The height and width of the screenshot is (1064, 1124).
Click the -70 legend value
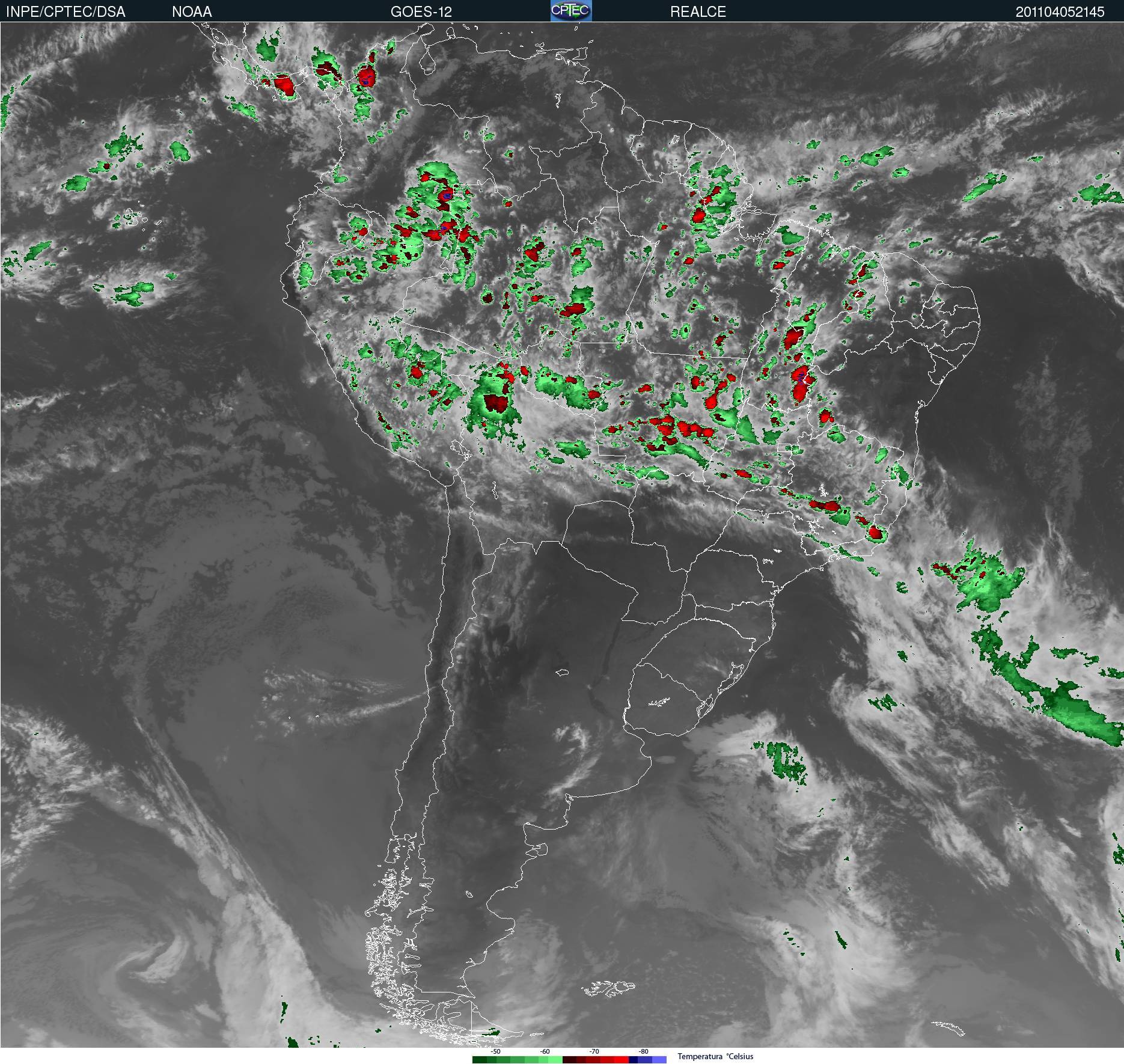(x=594, y=1052)
